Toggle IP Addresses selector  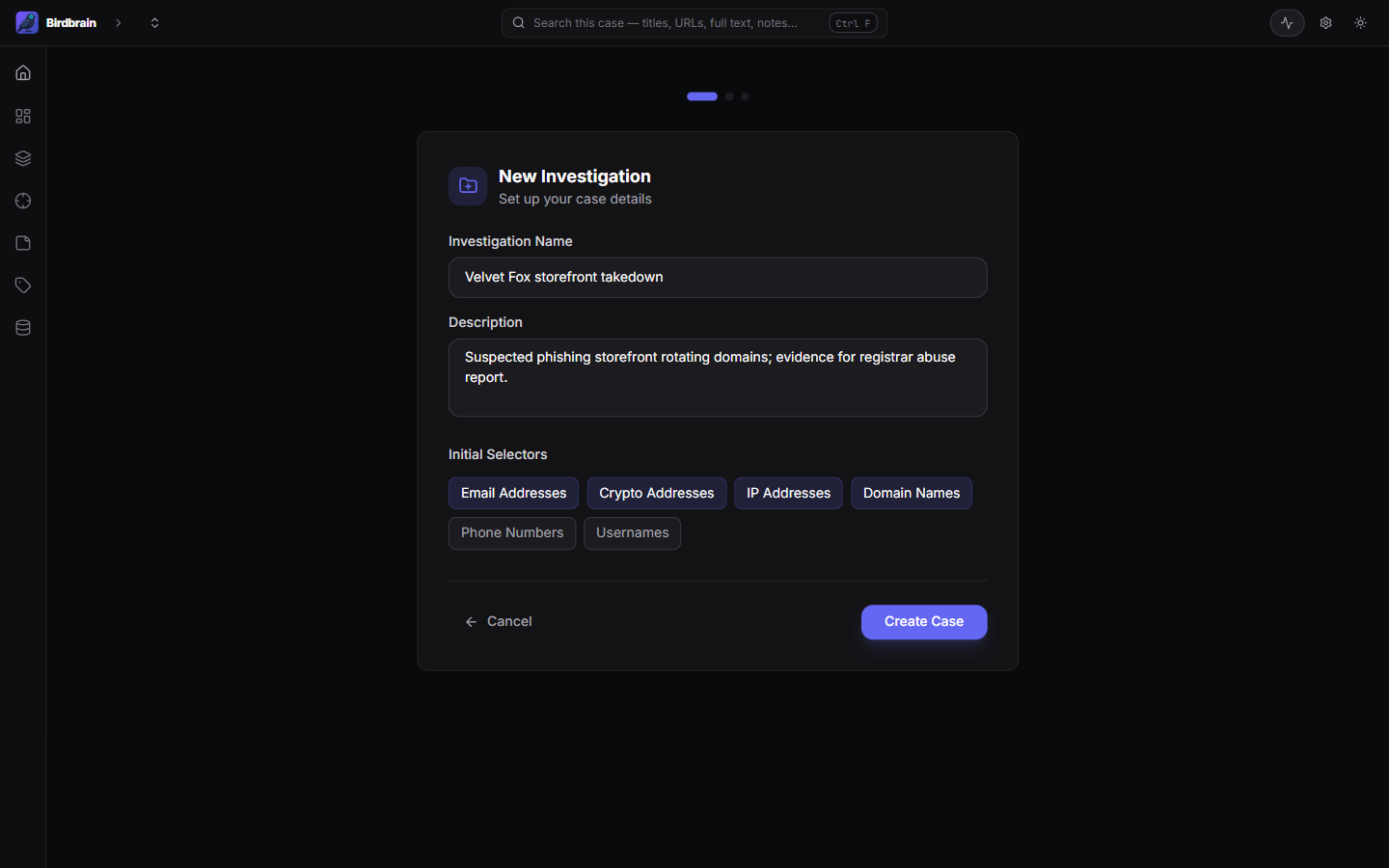point(788,493)
